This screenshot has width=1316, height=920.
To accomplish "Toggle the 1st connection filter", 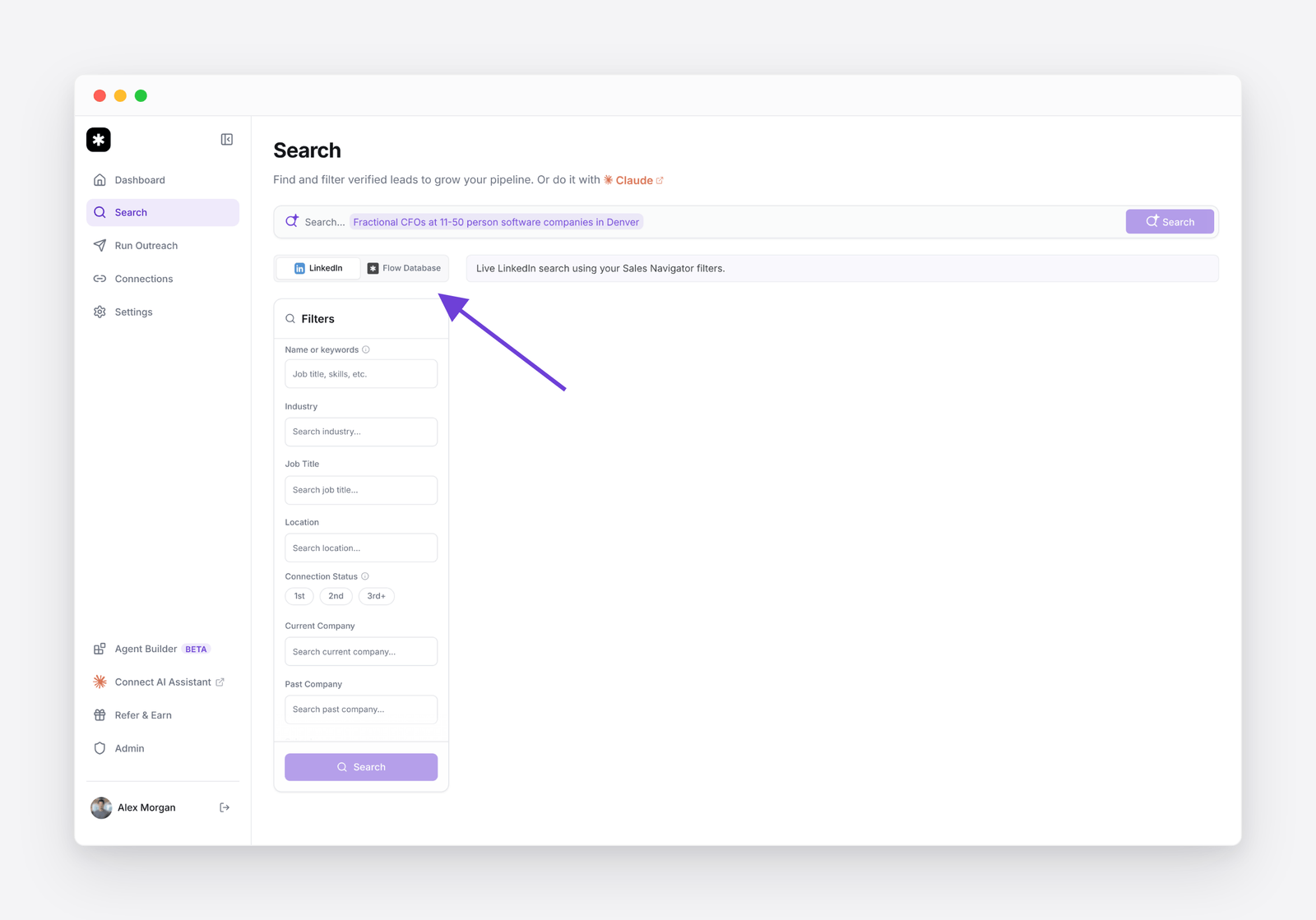I will (x=299, y=596).
